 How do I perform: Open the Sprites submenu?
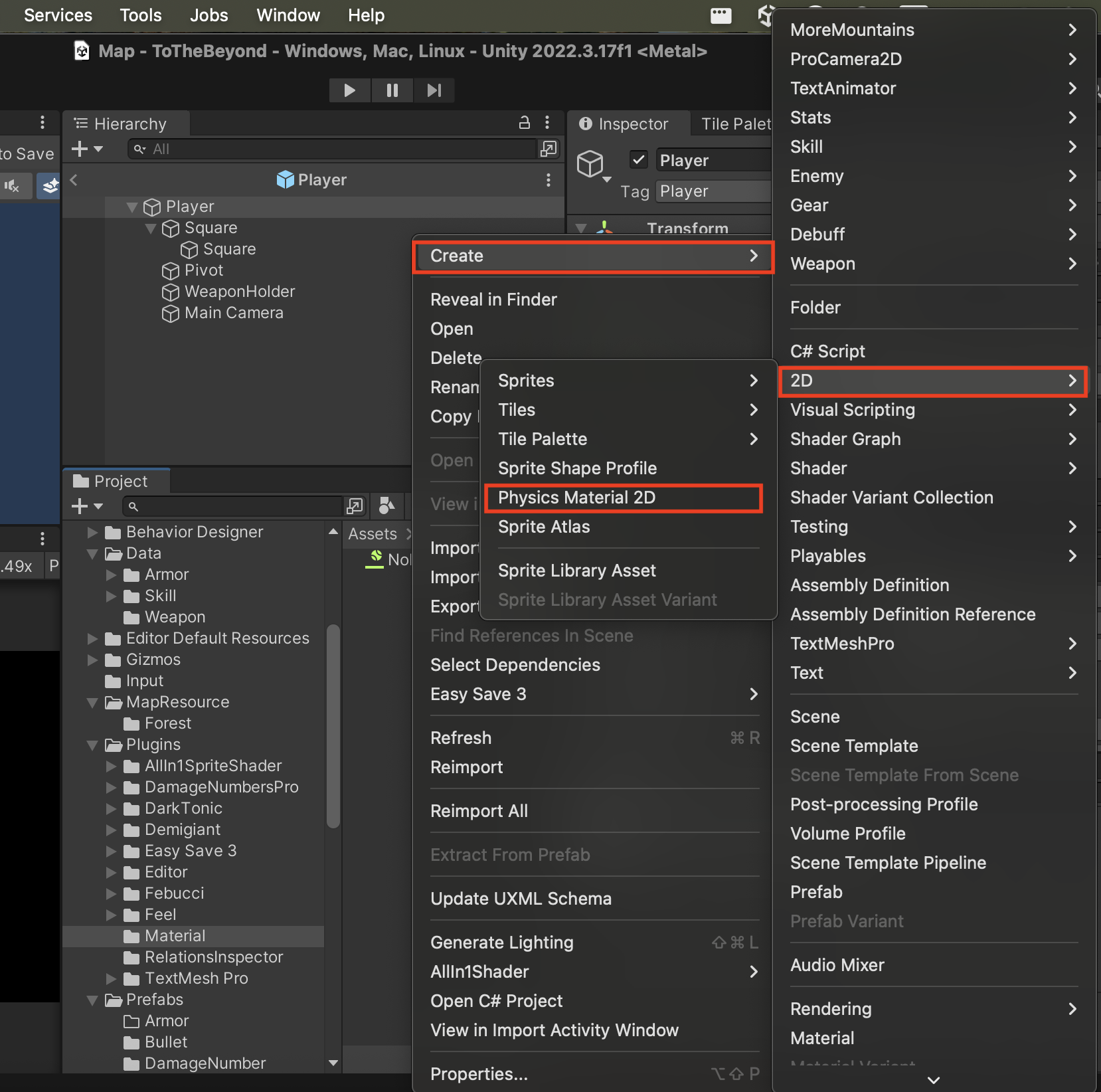tap(629, 381)
